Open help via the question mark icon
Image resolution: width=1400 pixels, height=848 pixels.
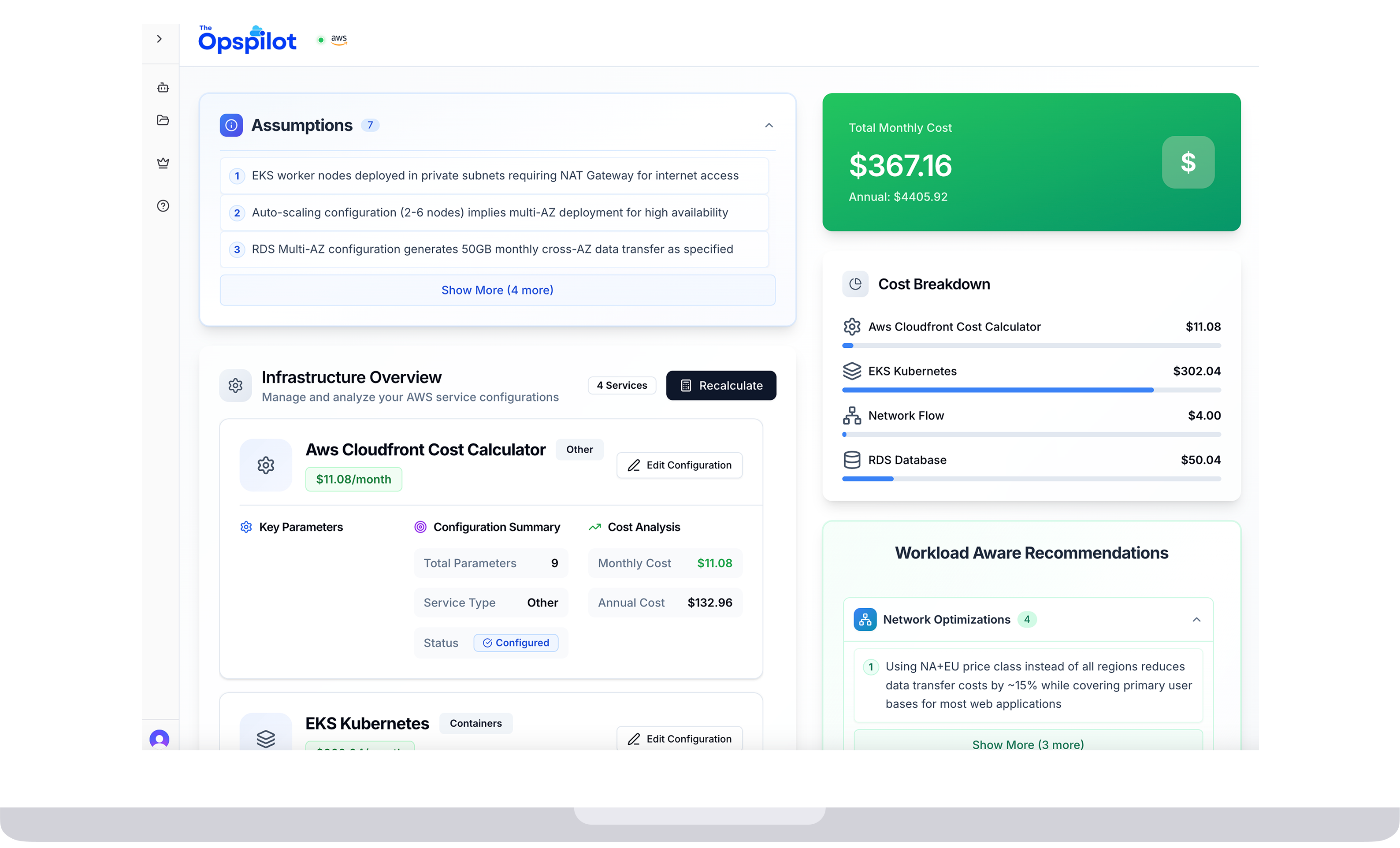pyautogui.click(x=163, y=206)
